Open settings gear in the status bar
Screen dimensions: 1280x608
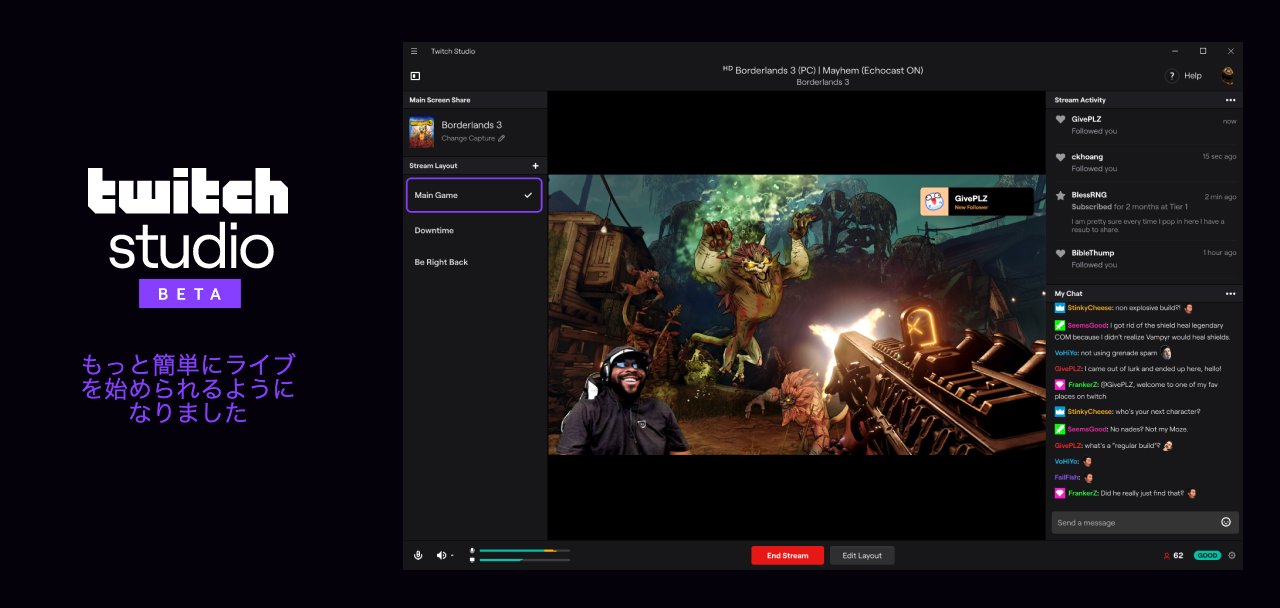[1232, 555]
